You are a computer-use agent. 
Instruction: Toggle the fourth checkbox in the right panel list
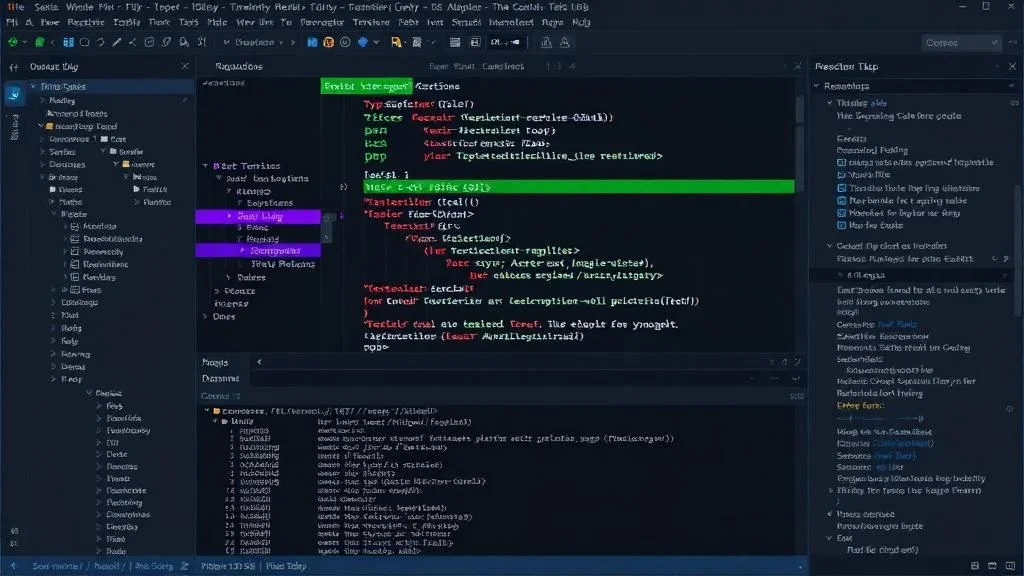click(841, 200)
